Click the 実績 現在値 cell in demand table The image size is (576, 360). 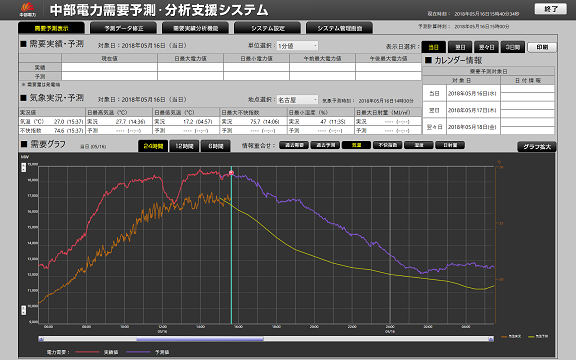coord(109,67)
